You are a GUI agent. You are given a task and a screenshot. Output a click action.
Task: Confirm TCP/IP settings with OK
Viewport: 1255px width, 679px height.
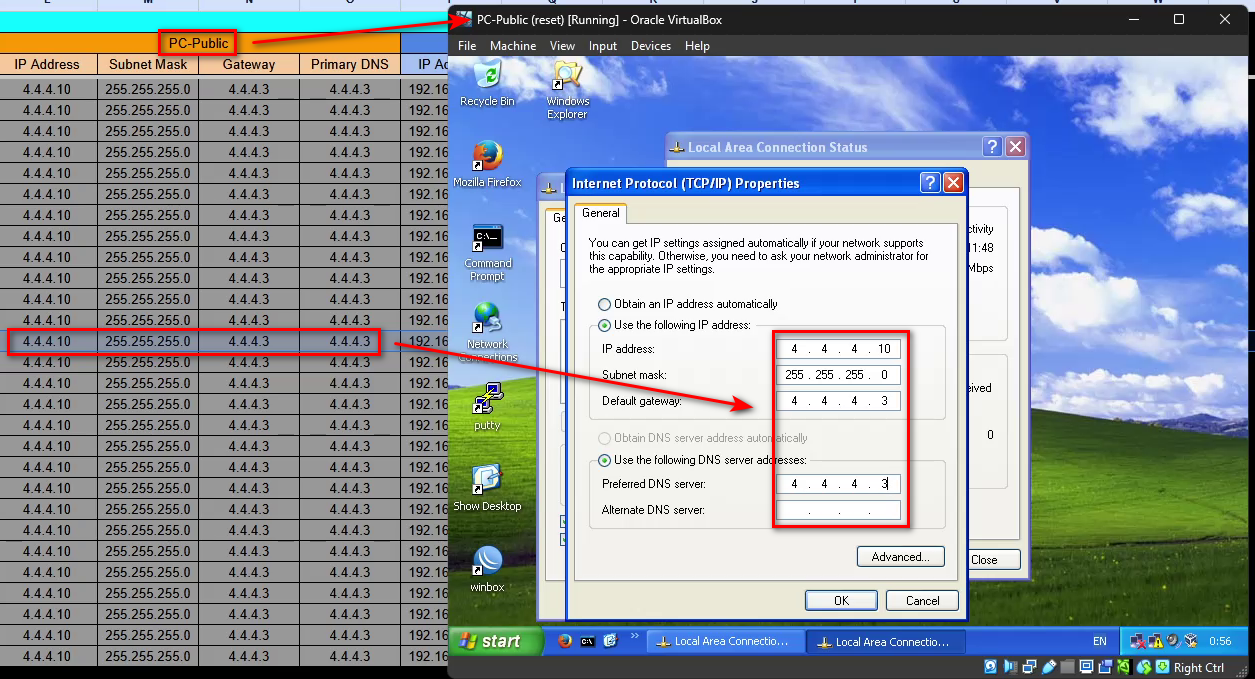841,601
